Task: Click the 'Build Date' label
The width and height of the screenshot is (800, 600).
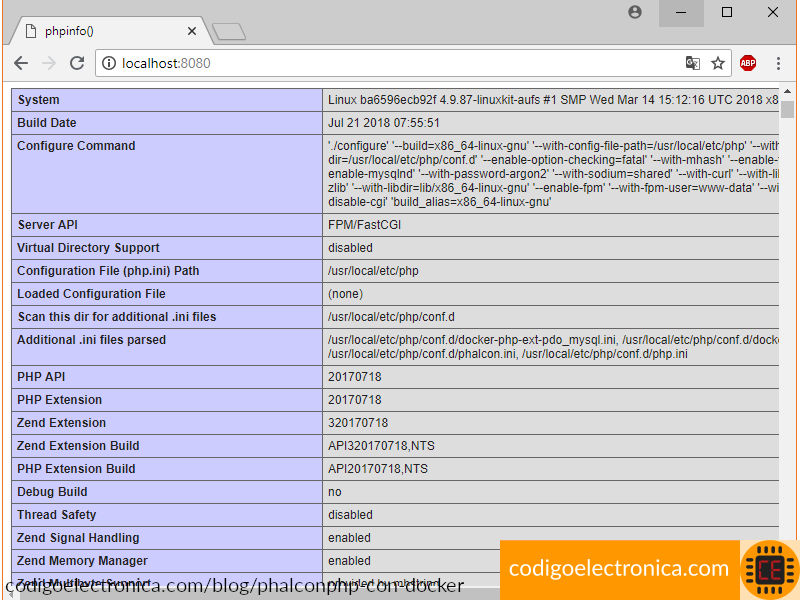Action: pos(46,123)
